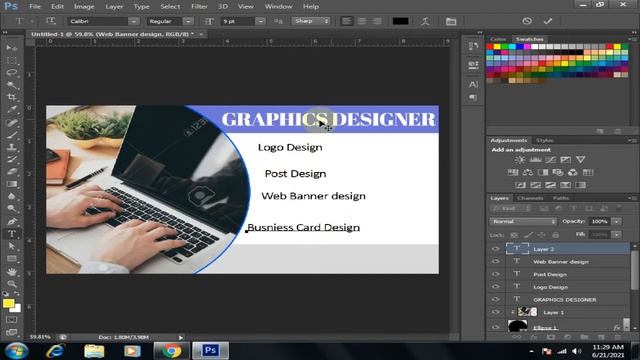The image size is (640, 360).
Task: Select the Clone Stamp tool
Action: (12, 147)
